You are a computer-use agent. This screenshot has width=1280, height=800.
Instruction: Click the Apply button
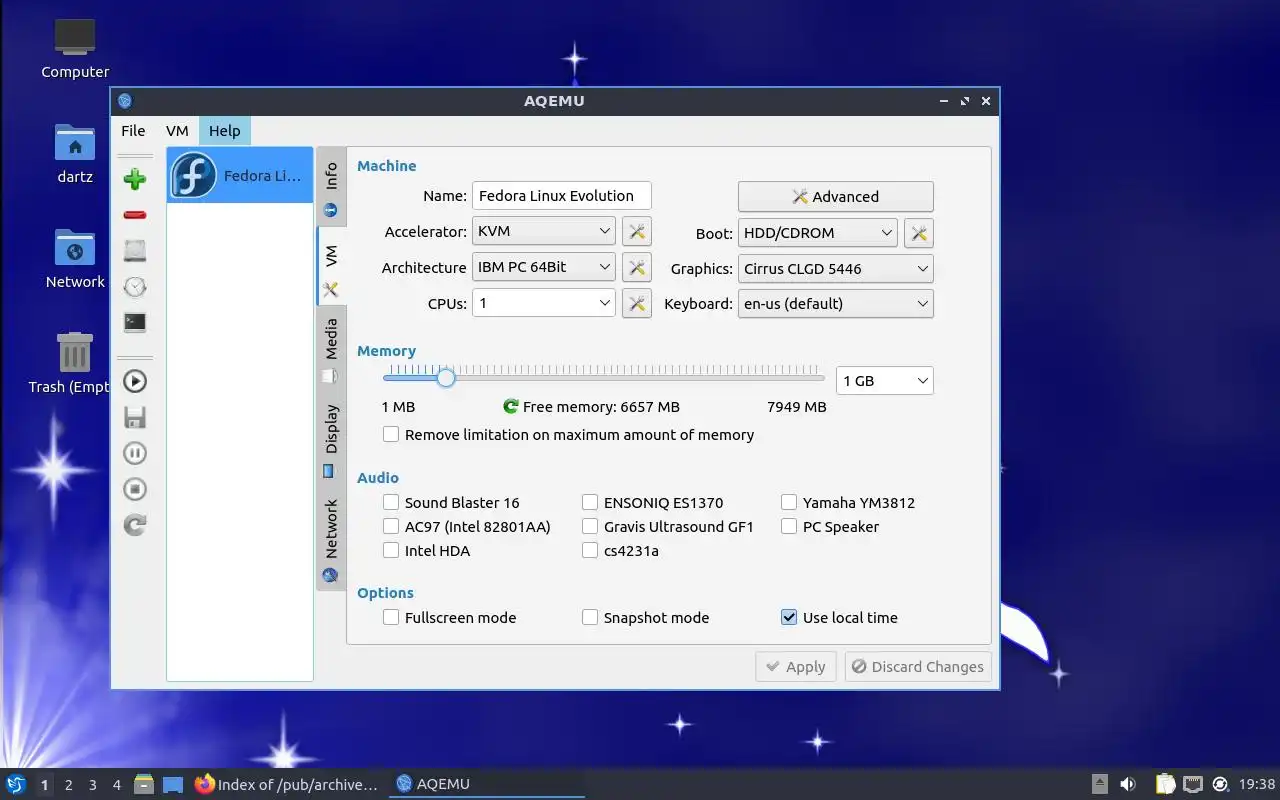[796, 667]
